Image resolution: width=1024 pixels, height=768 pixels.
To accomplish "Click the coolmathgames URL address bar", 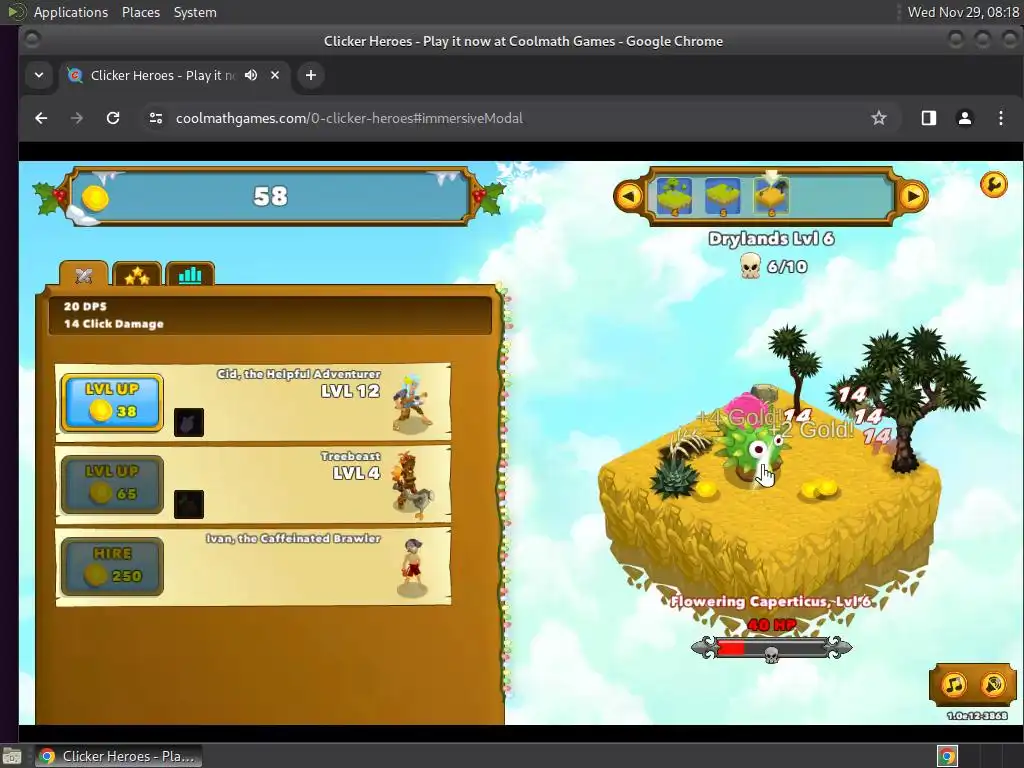I will (x=349, y=118).
